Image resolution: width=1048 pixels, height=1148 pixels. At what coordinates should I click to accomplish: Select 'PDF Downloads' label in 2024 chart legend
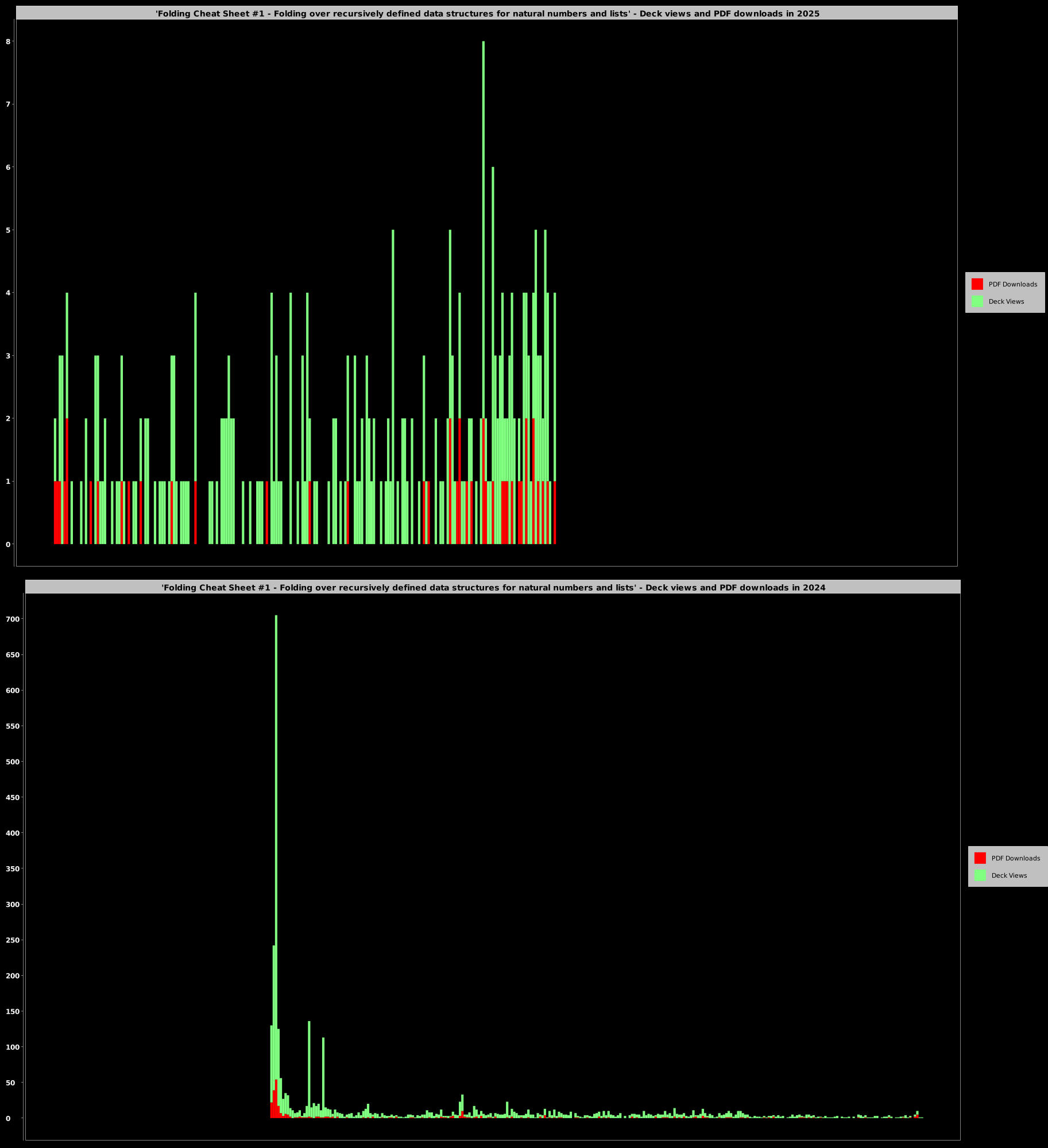1015,858
